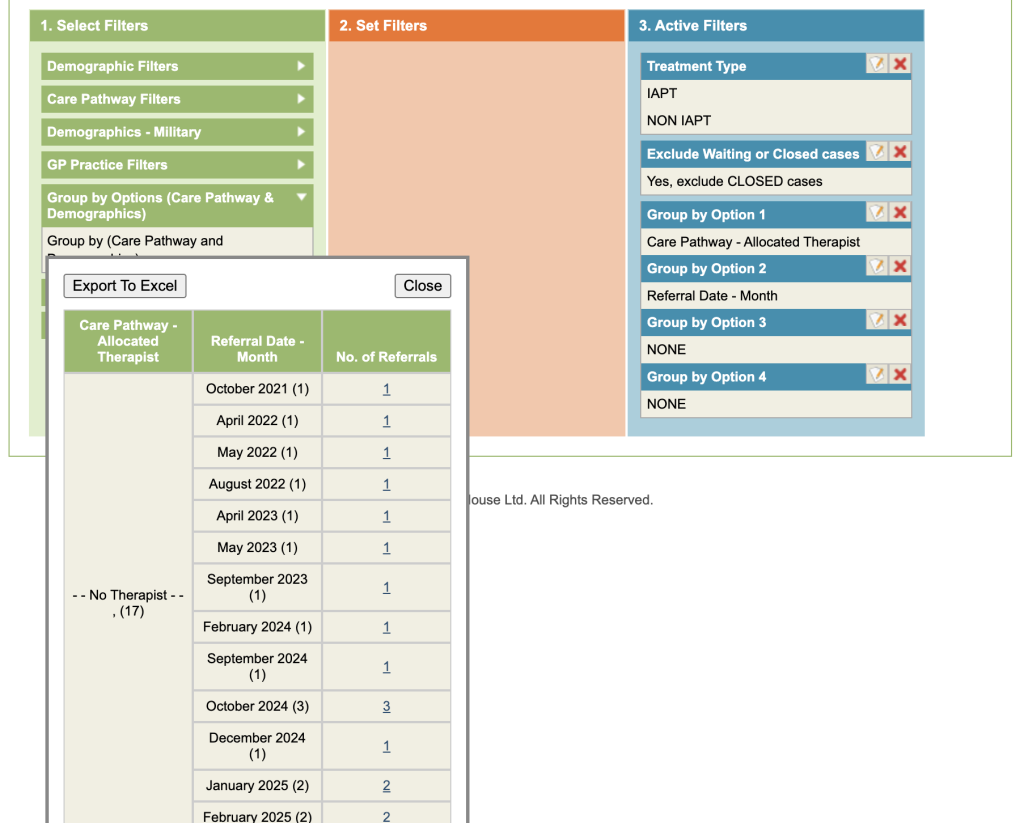
Task: Edit Group by Option 3
Action: [x=877, y=321]
